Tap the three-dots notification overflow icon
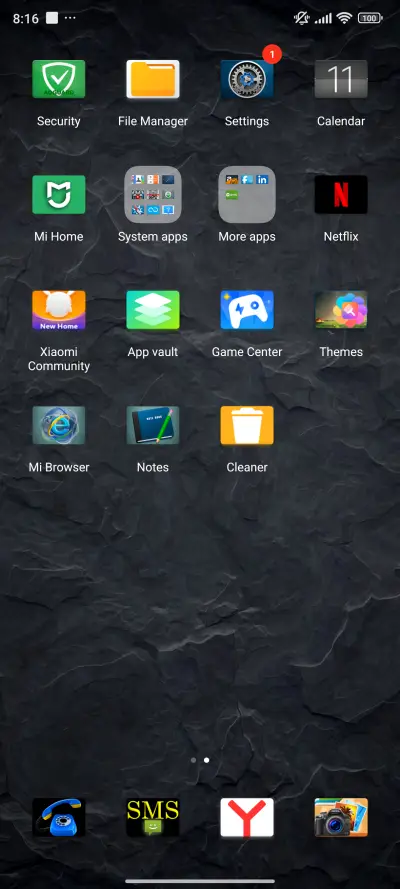Image resolution: width=400 pixels, height=889 pixels. coord(70,18)
